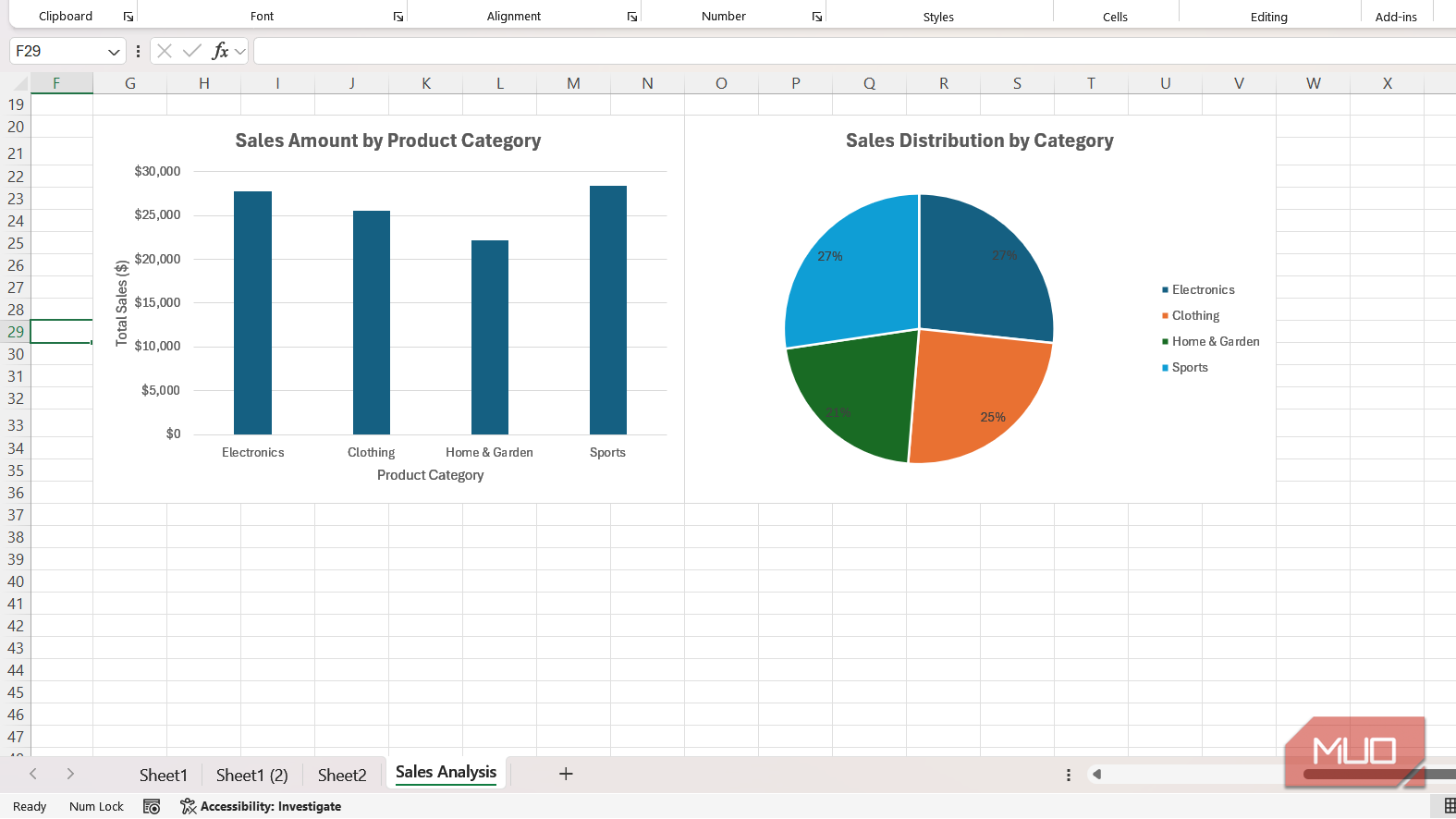This screenshot has width=1456, height=819.
Task: Click the Ready status indicator
Action: pos(30,806)
